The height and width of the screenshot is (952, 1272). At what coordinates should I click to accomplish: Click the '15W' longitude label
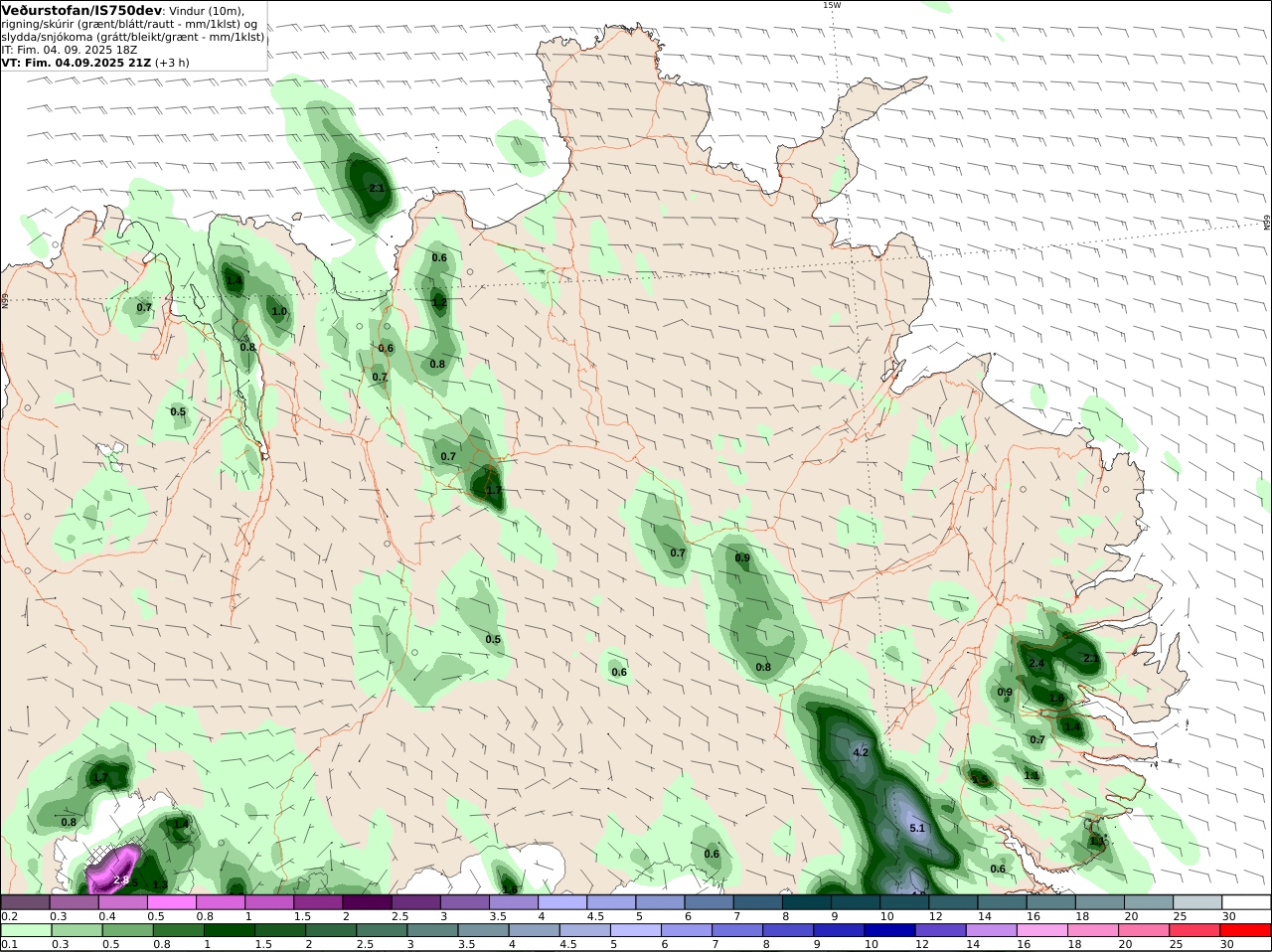click(x=831, y=5)
